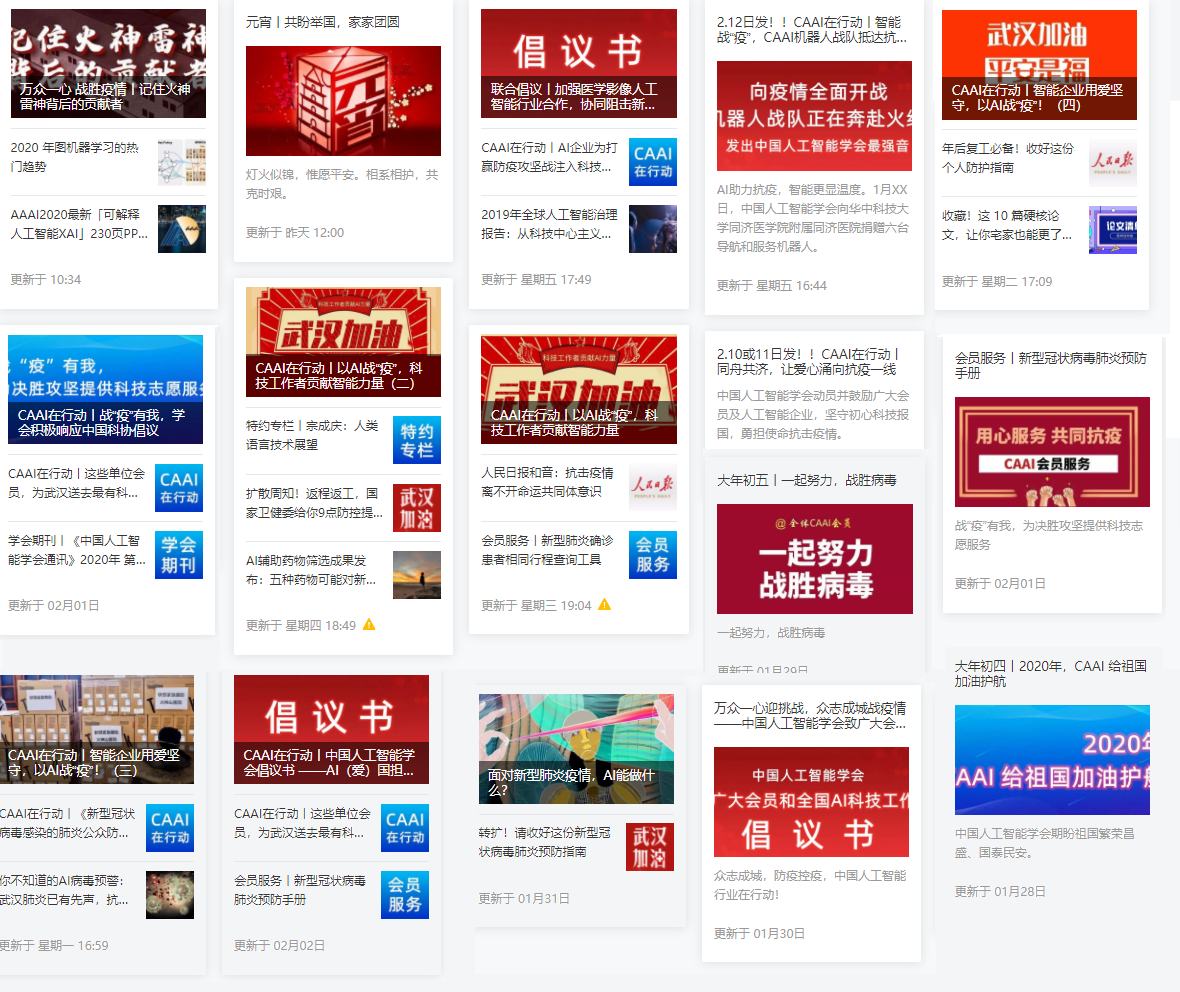Viewport: 1180px width, 992px height.
Task: Open 2019年全球人工智能治理报告 article
Action: click(549, 224)
